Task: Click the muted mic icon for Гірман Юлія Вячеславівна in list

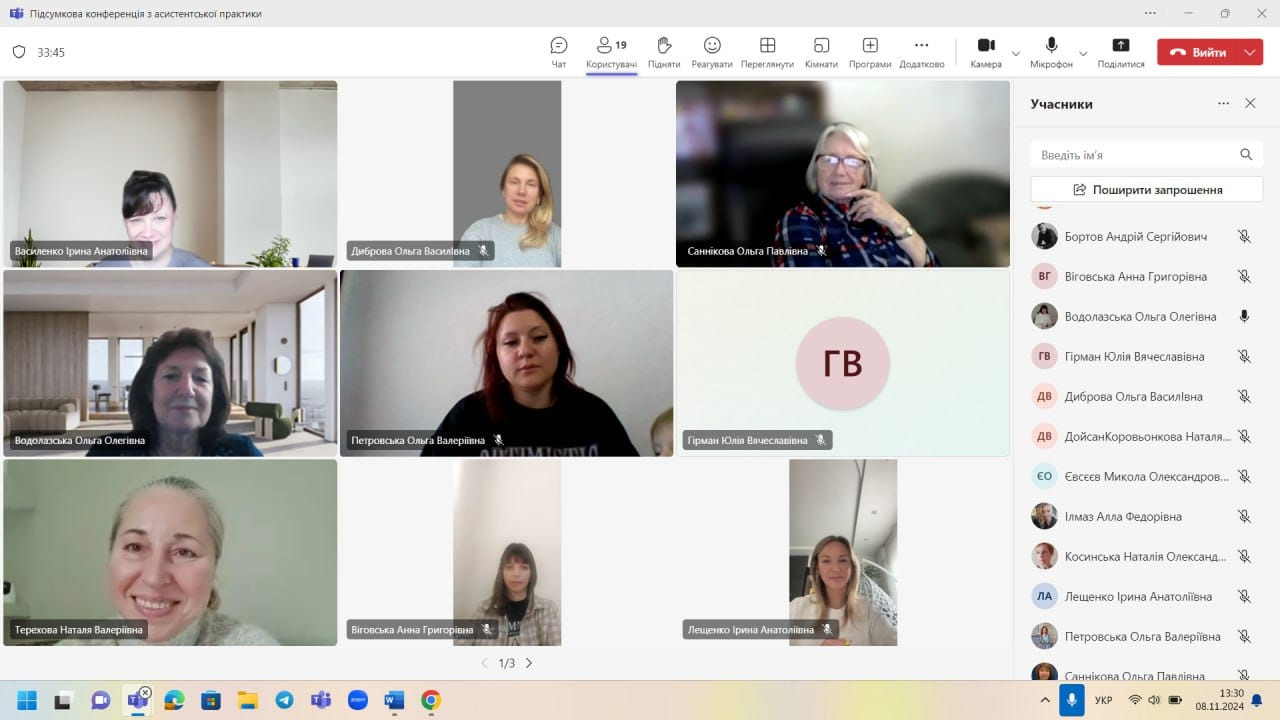Action: 1244,357
